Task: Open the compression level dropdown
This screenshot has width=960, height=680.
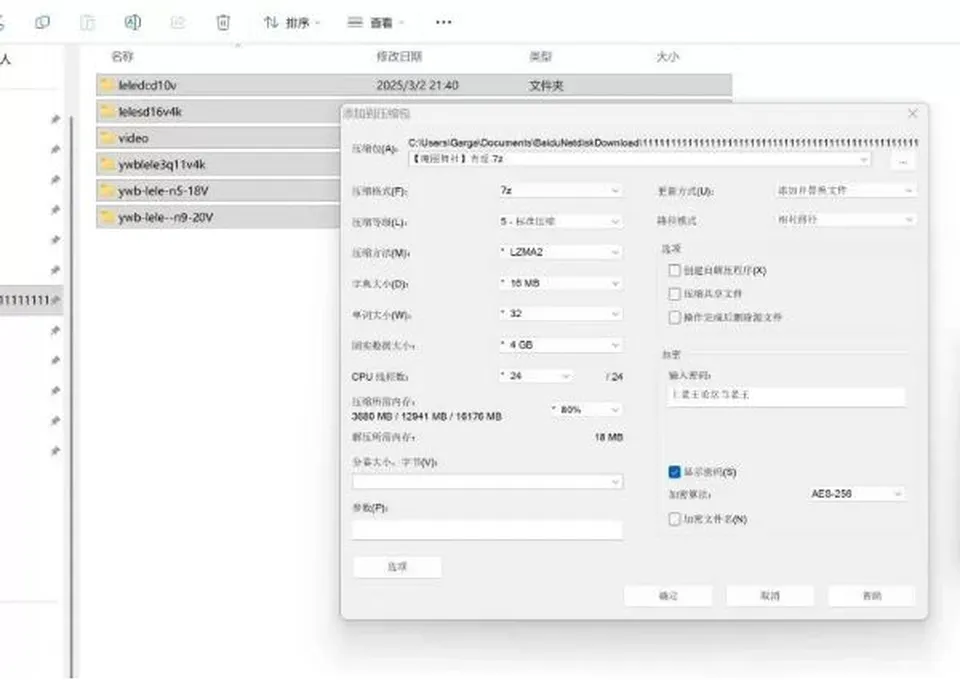Action: (x=560, y=221)
